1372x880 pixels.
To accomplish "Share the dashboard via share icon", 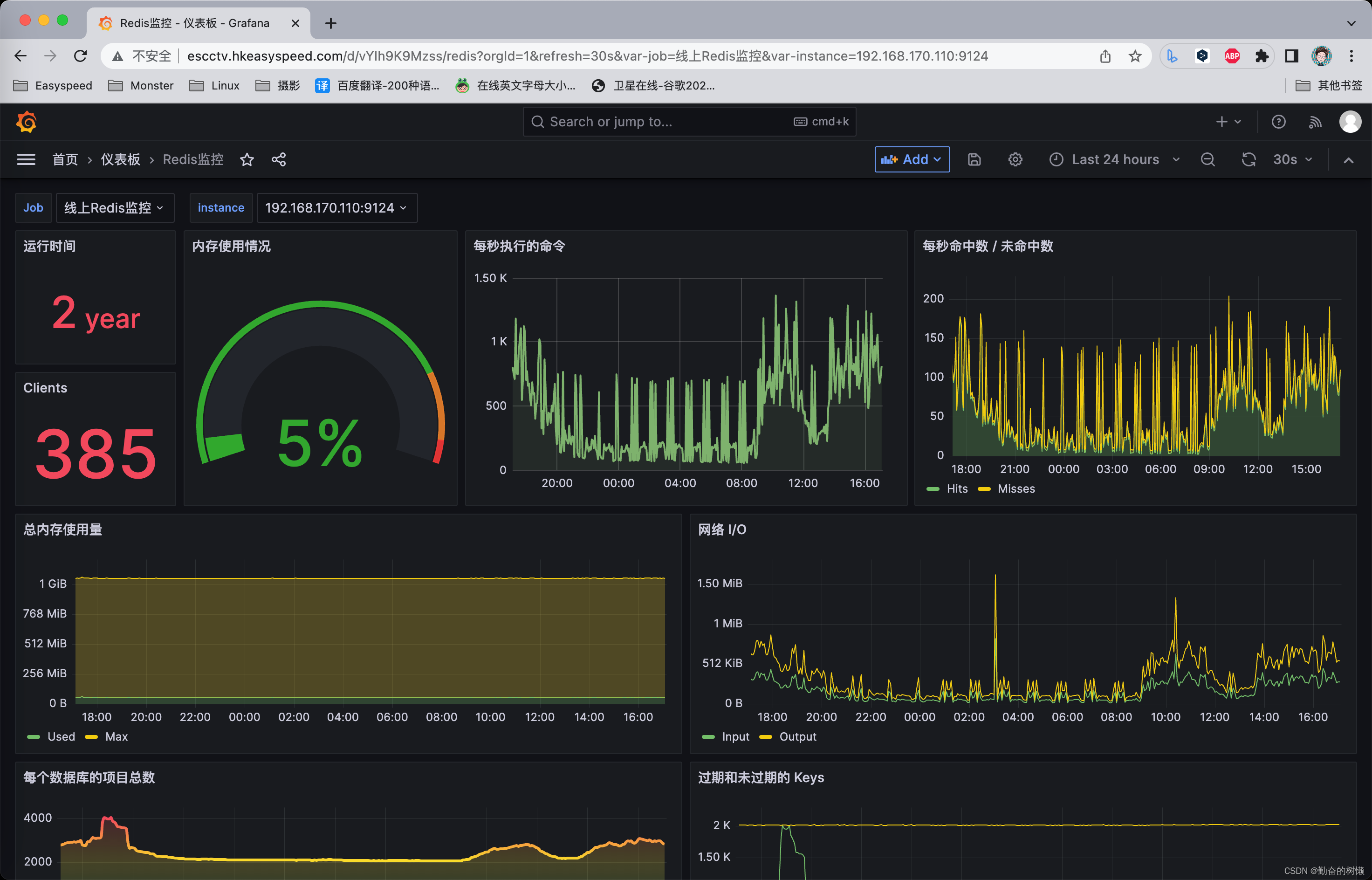I will 279,159.
